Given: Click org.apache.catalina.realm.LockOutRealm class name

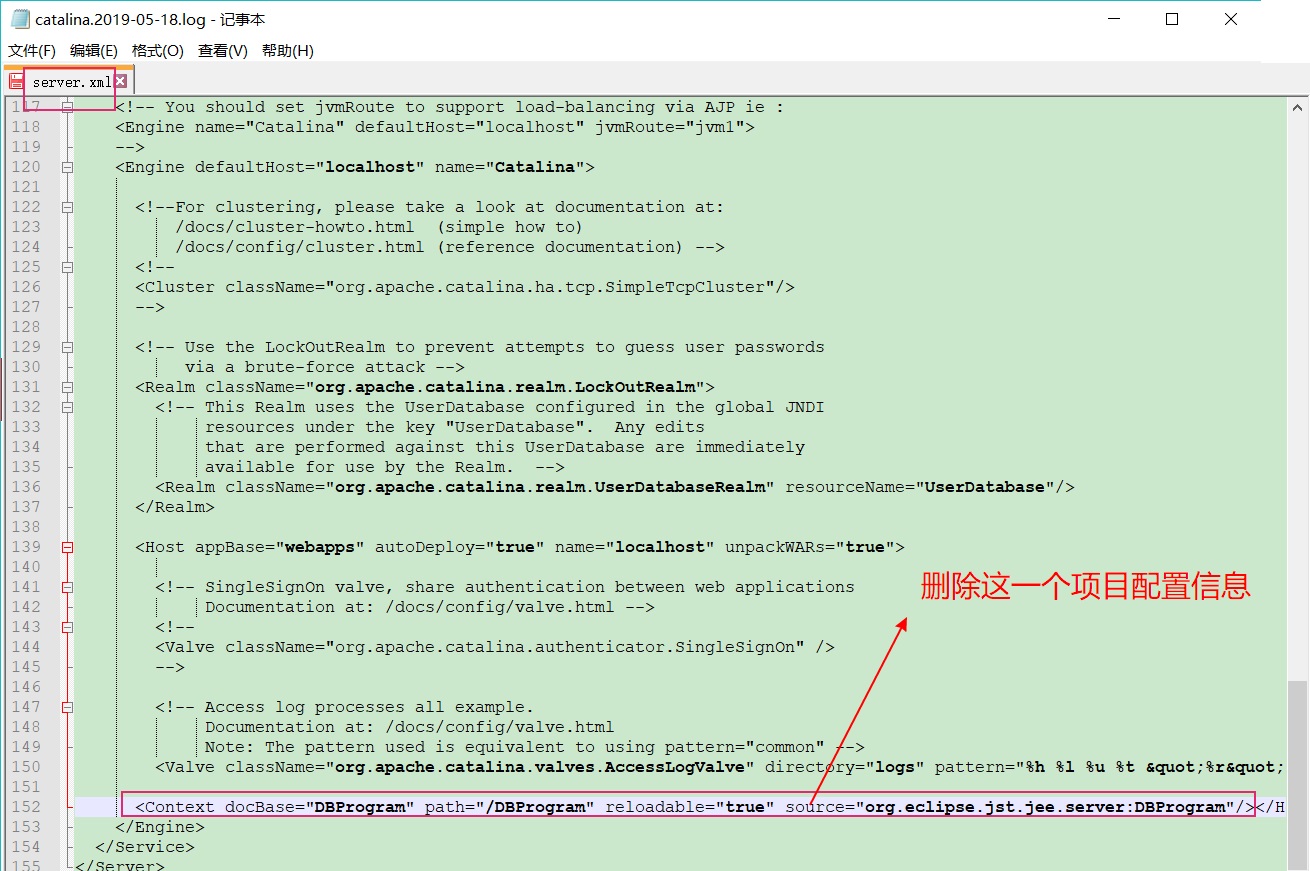Looking at the screenshot, I should pyautogui.click(x=505, y=387).
